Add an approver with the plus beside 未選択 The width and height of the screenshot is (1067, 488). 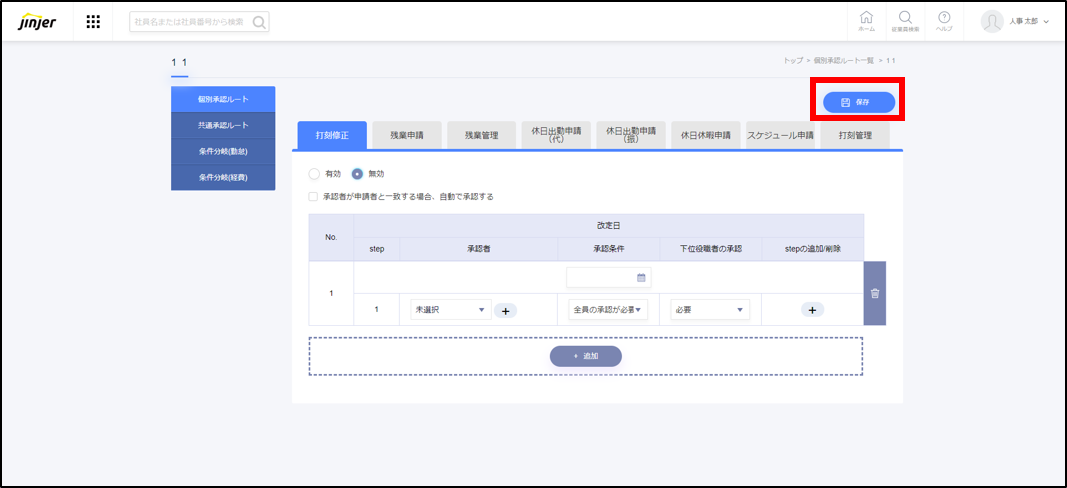point(505,311)
